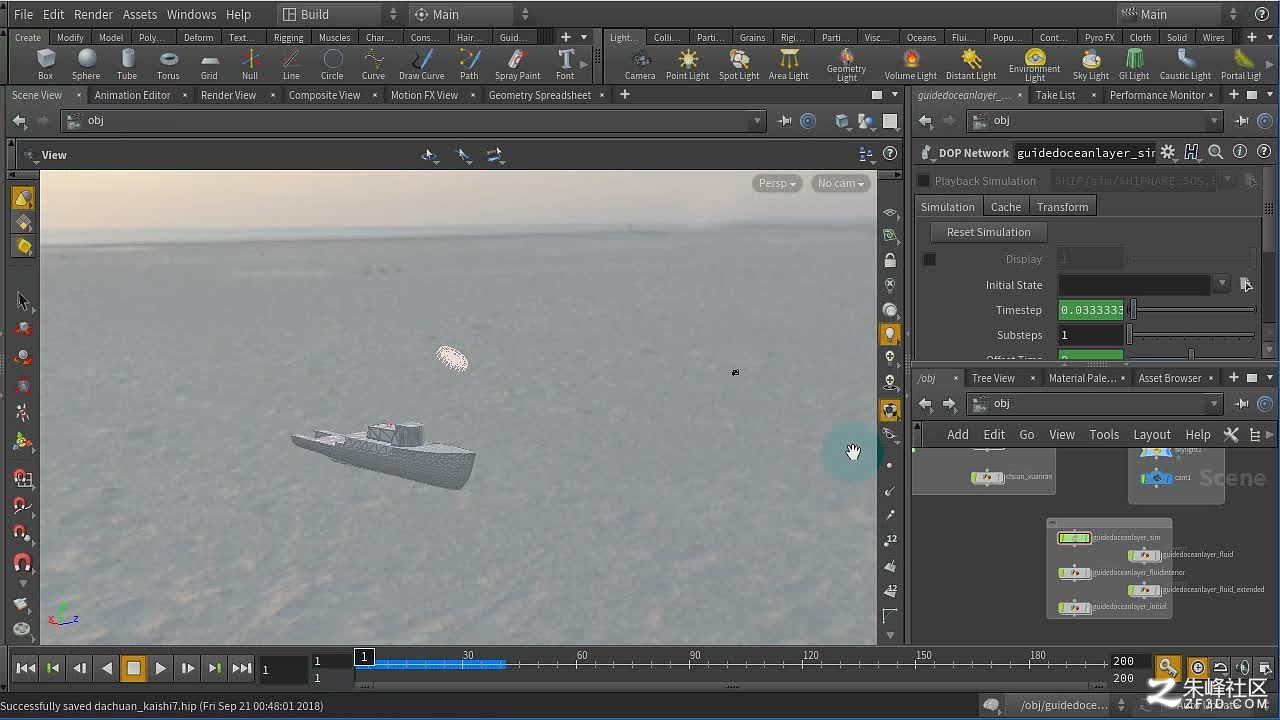Open the Build desktop dropdown
The height and width of the screenshot is (720, 1280).
tap(338, 14)
